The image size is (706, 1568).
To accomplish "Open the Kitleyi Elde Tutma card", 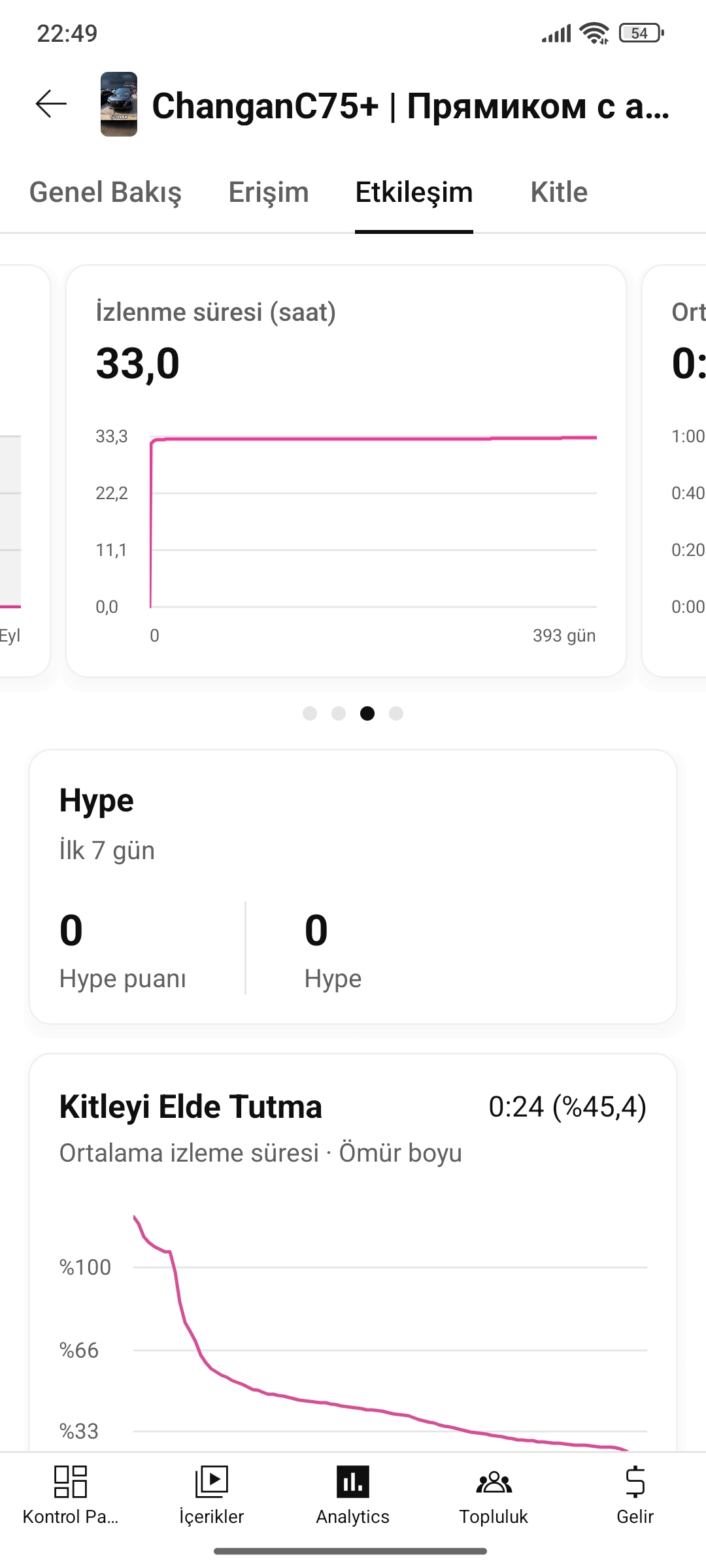I will click(x=353, y=1252).
